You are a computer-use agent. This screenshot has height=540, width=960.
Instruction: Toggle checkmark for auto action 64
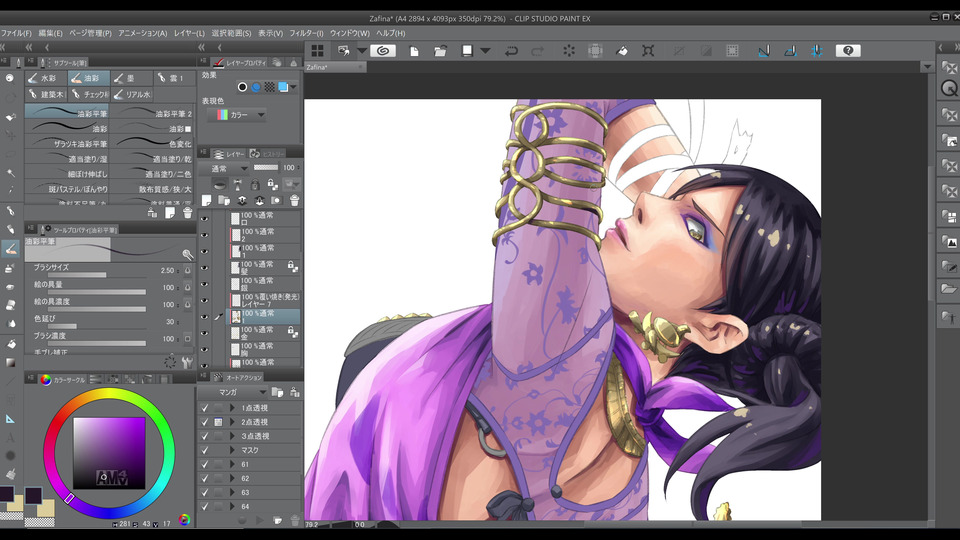click(x=205, y=506)
